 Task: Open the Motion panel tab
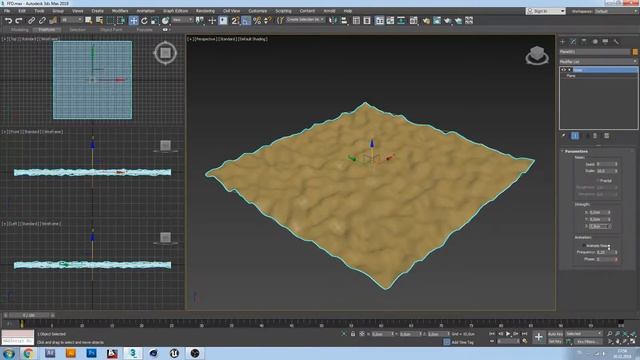[x=595, y=42]
